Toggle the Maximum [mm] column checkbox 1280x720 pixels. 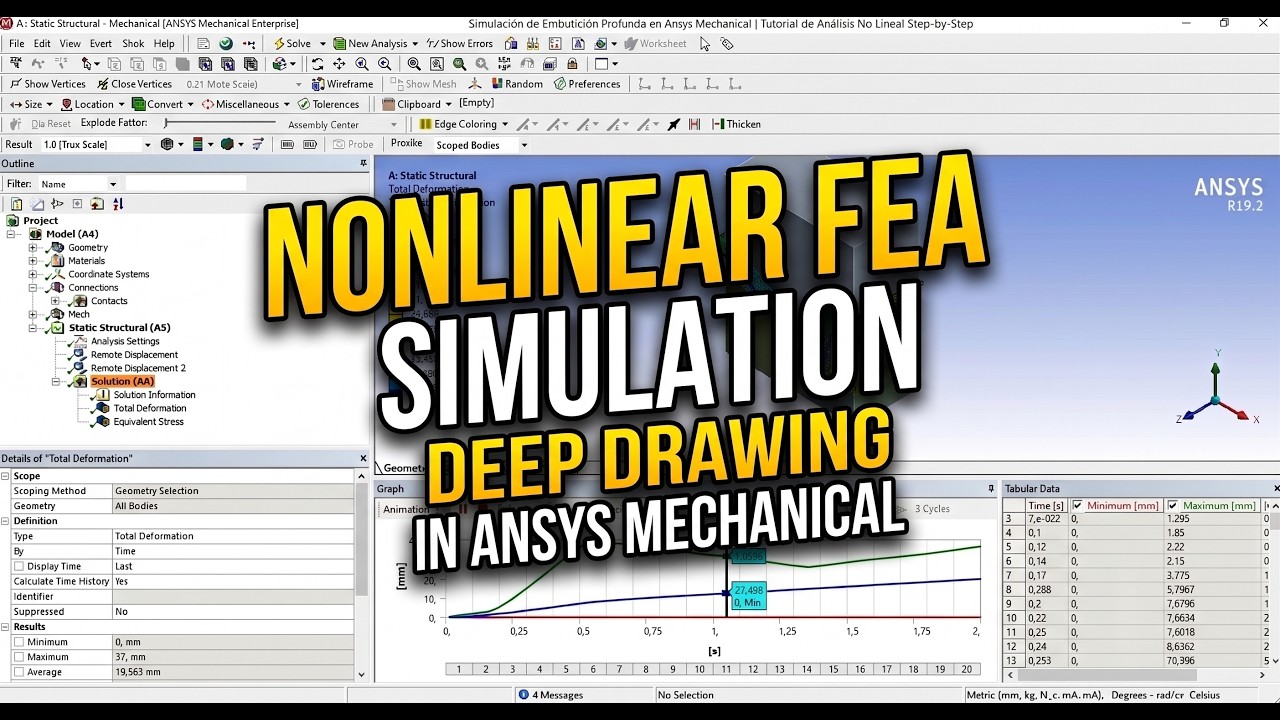(1172, 506)
